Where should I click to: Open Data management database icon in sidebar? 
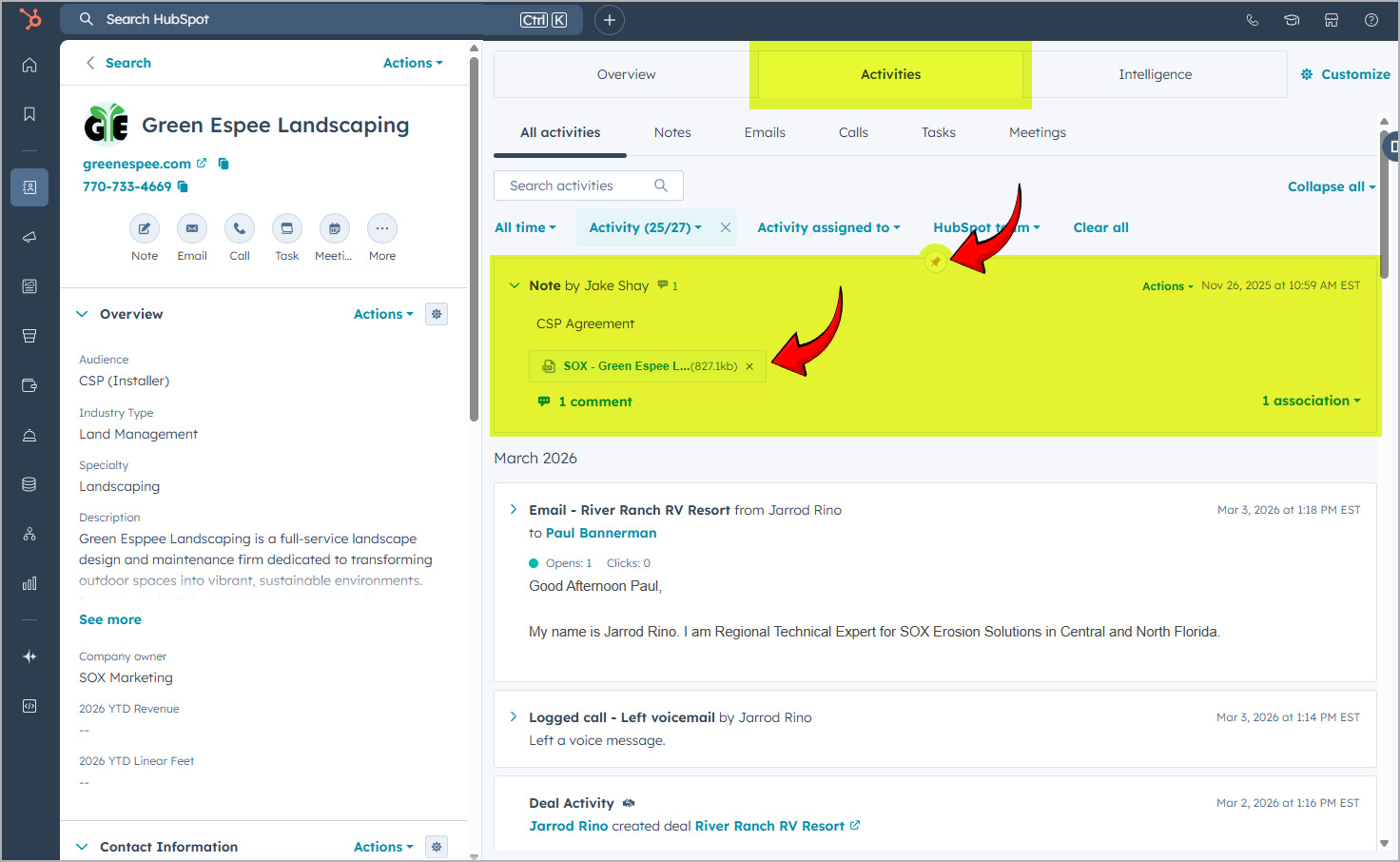[x=29, y=484]
